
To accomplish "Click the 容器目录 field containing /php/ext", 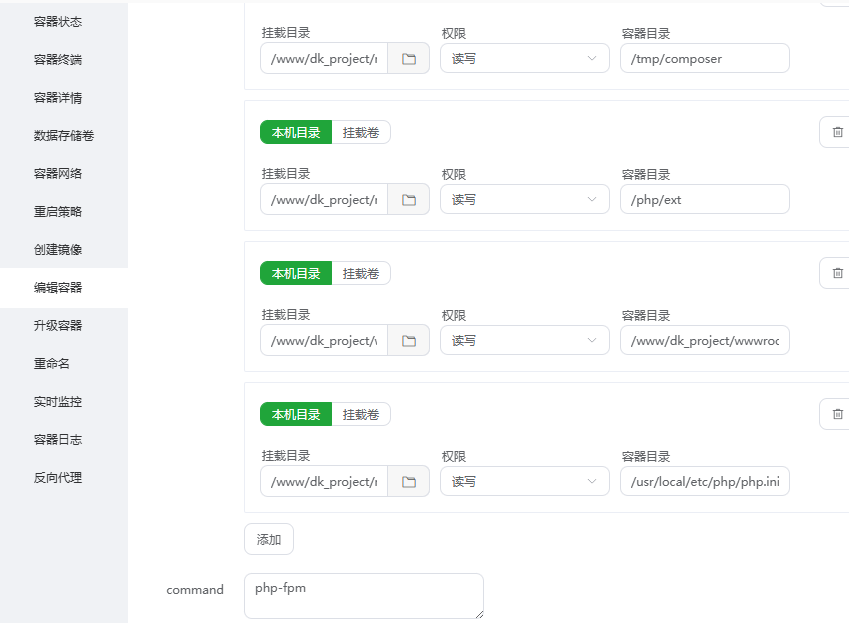I will [x=704, y=200].
